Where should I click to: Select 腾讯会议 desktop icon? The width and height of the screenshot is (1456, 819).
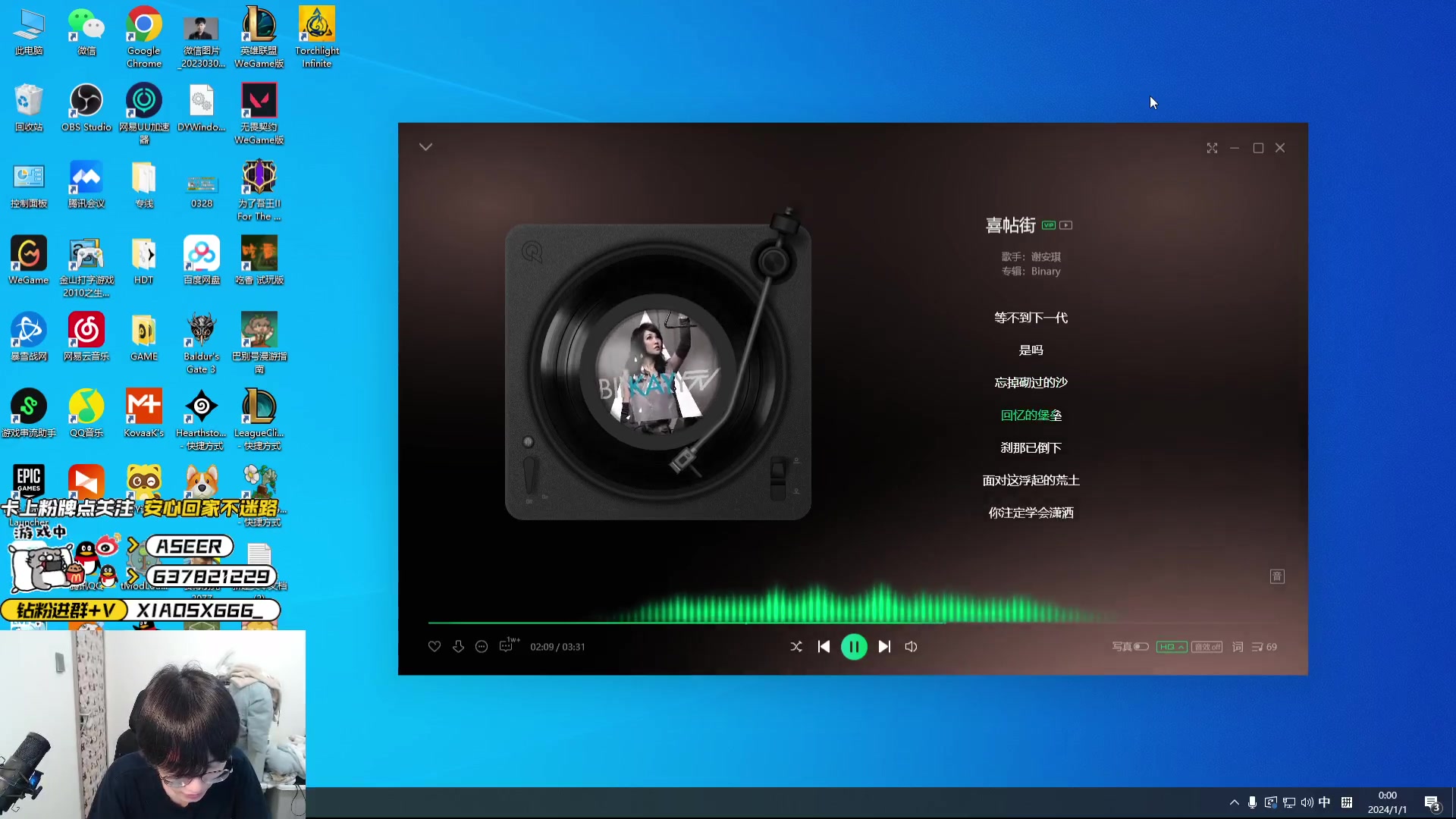[x=86, y=184]
